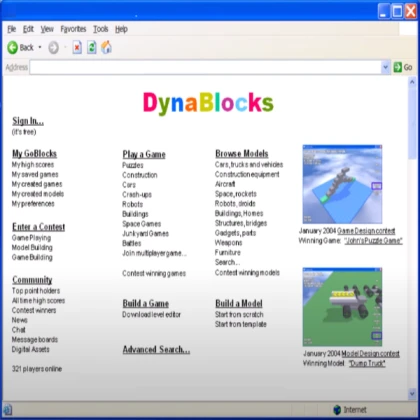Open the Game Design contest link

pyautogui.click(x=366, y=231)
